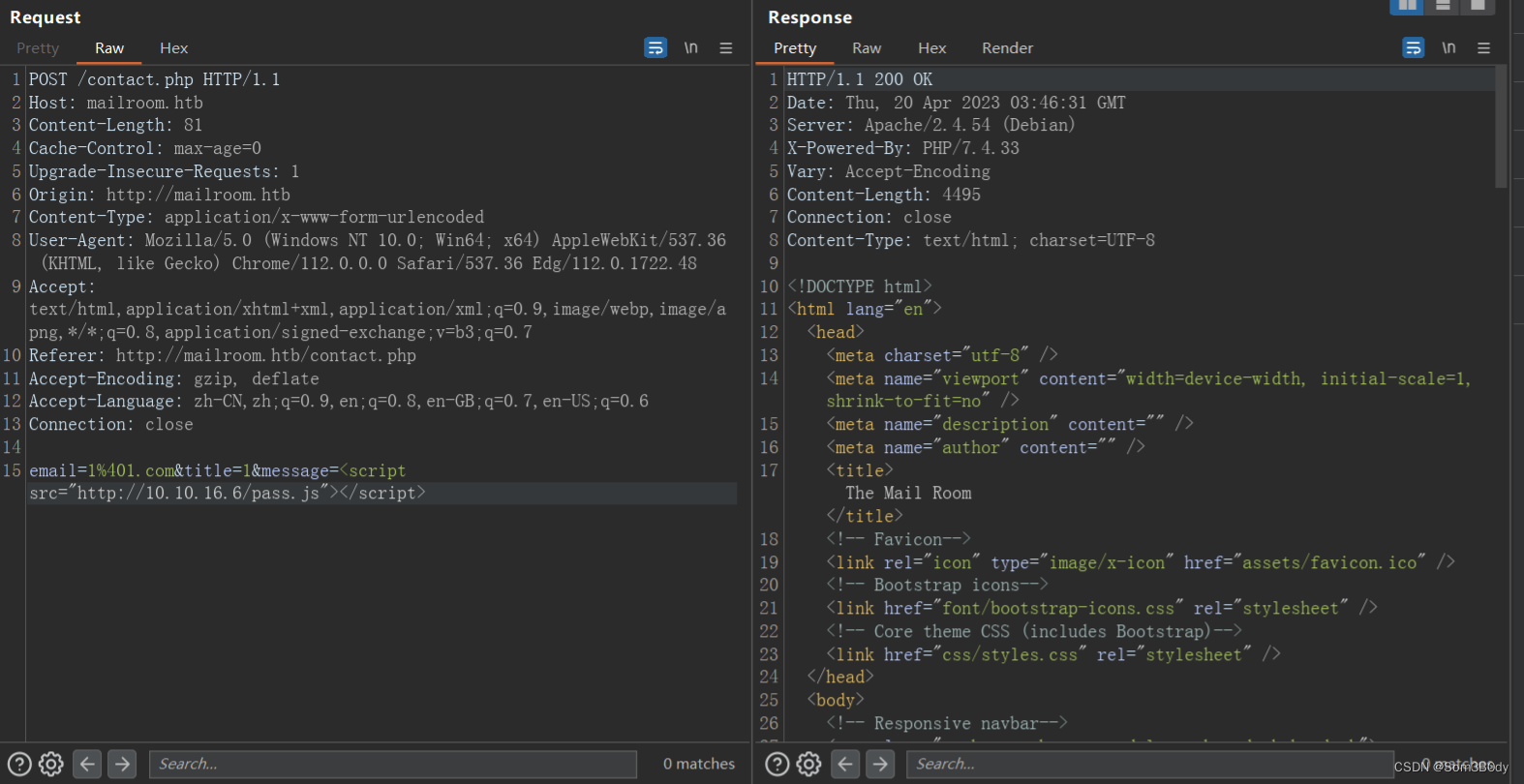Toggle word wrap icon in Response panel
This screenshot has width=1524, height=784.
tap(1414, 47)
